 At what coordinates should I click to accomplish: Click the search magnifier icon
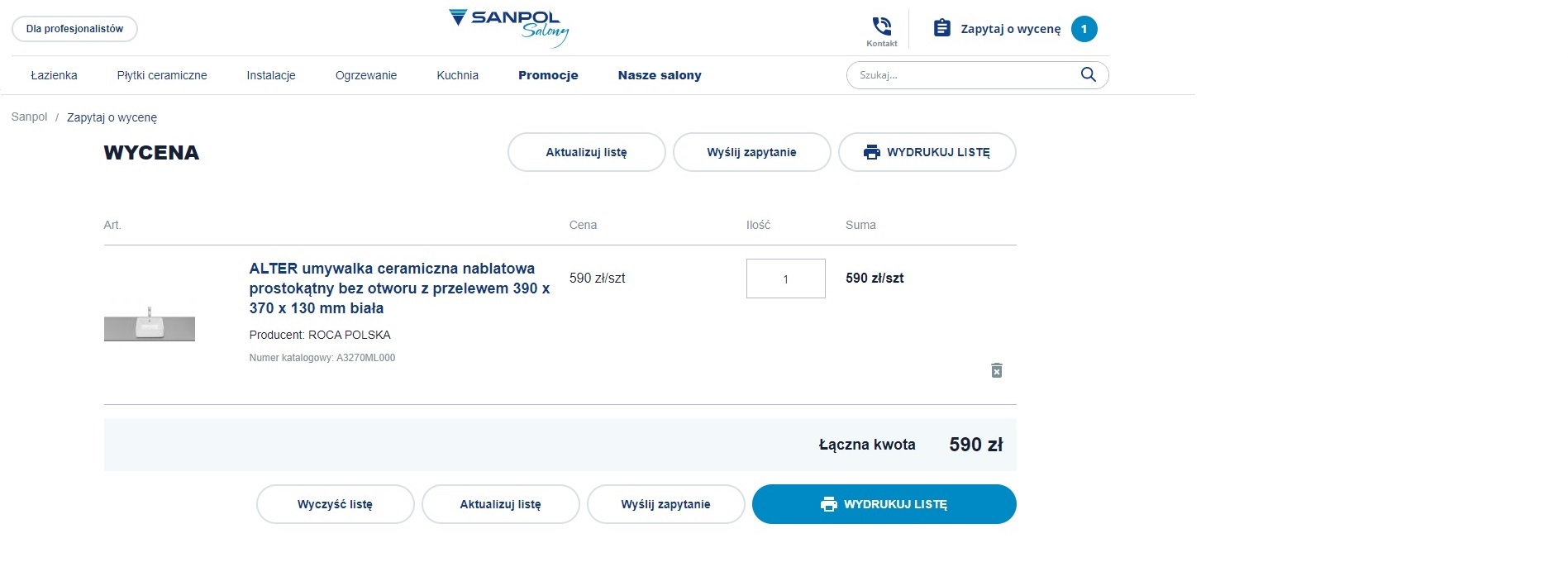(x=1088, y=74)
